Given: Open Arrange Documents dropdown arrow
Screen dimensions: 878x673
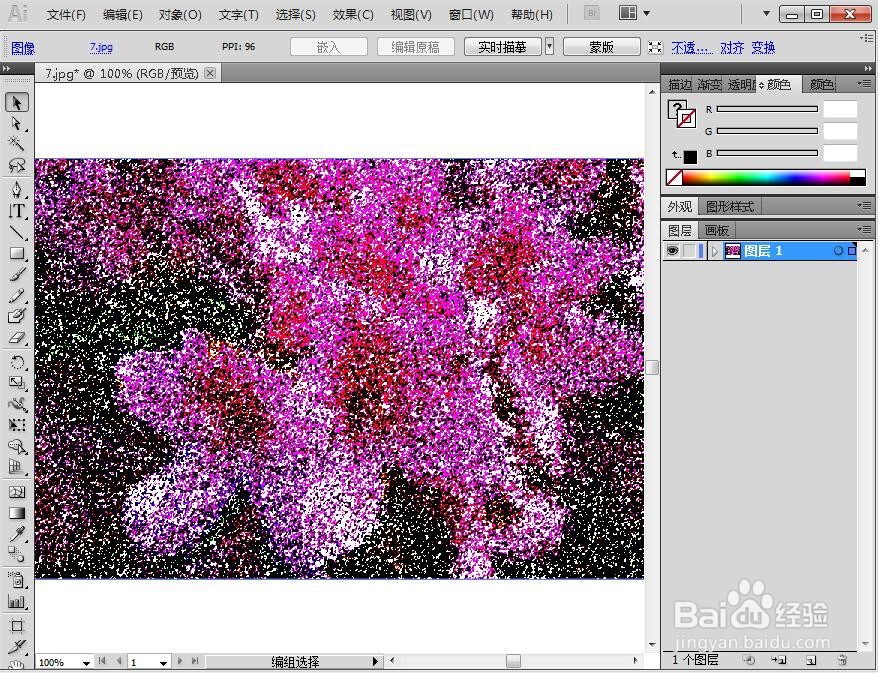Looking at the screenshot, I should (x=646, y=13).
